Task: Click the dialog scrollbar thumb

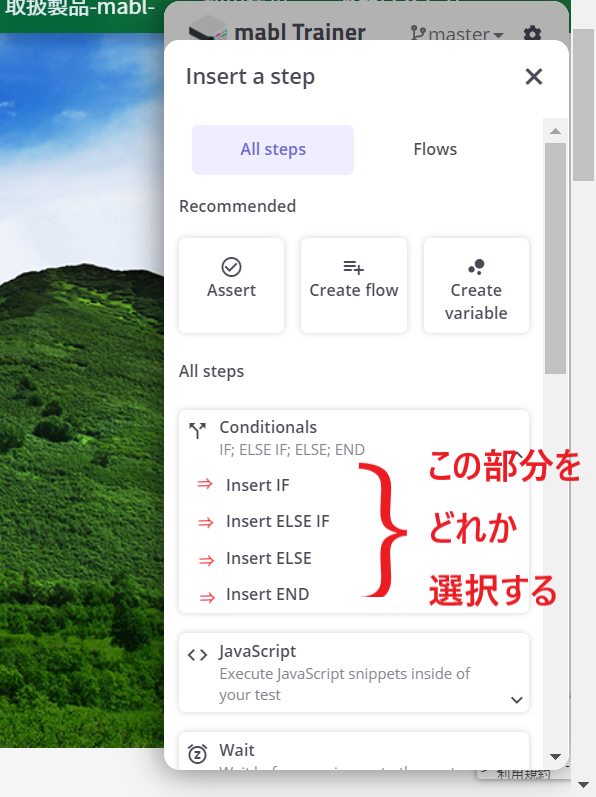Action: pos(555,258)
